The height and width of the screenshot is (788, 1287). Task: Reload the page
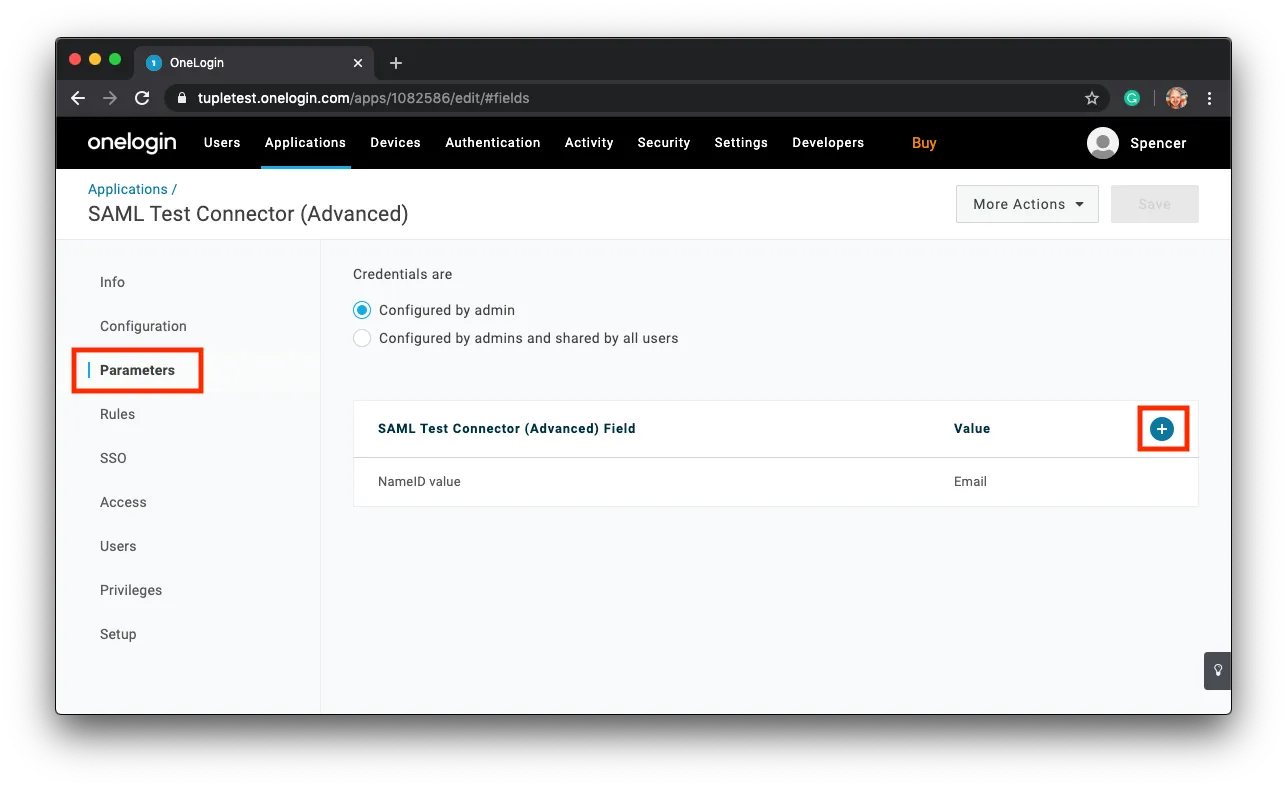(142, 98)
